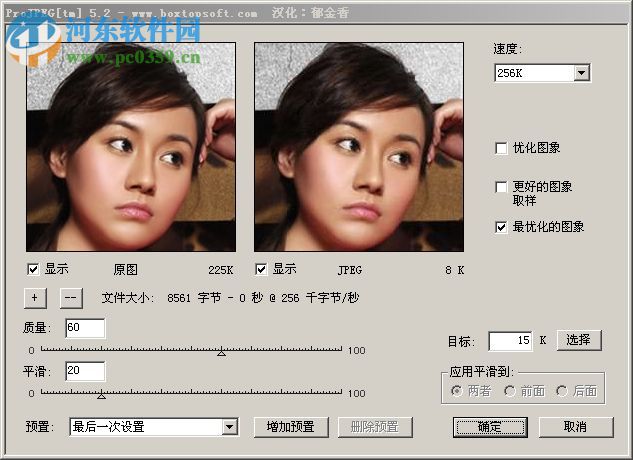The image size is (633, 460).
Task: Open the 预置 dropdown arrow
Action: click(229, 427)
